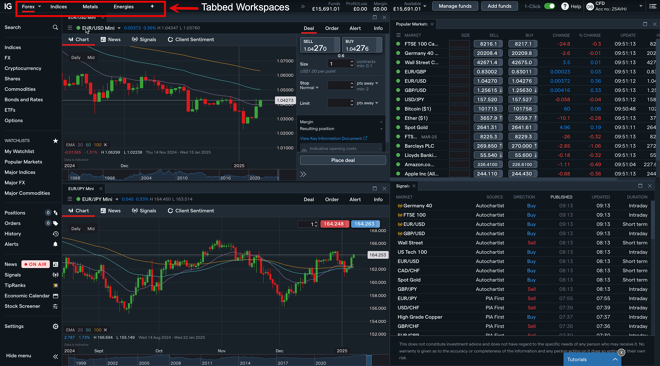
Task: Click the Watchlists star icon
Action: pos(55,141)
